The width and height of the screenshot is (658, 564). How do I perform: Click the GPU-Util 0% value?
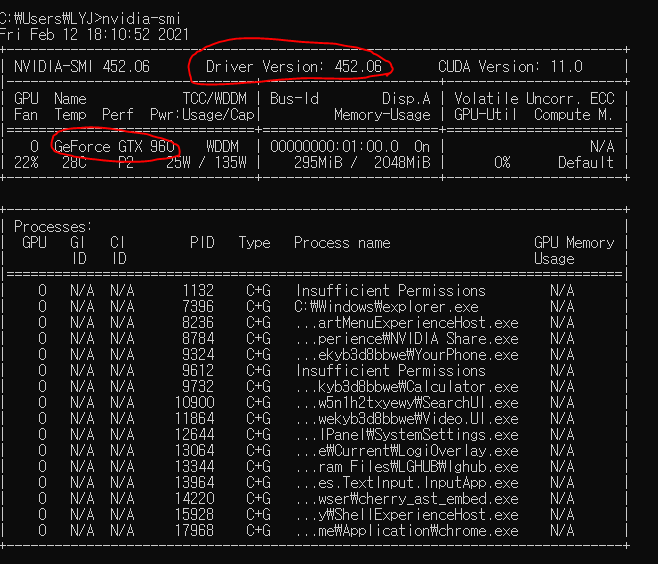click(x=502, y=162)
